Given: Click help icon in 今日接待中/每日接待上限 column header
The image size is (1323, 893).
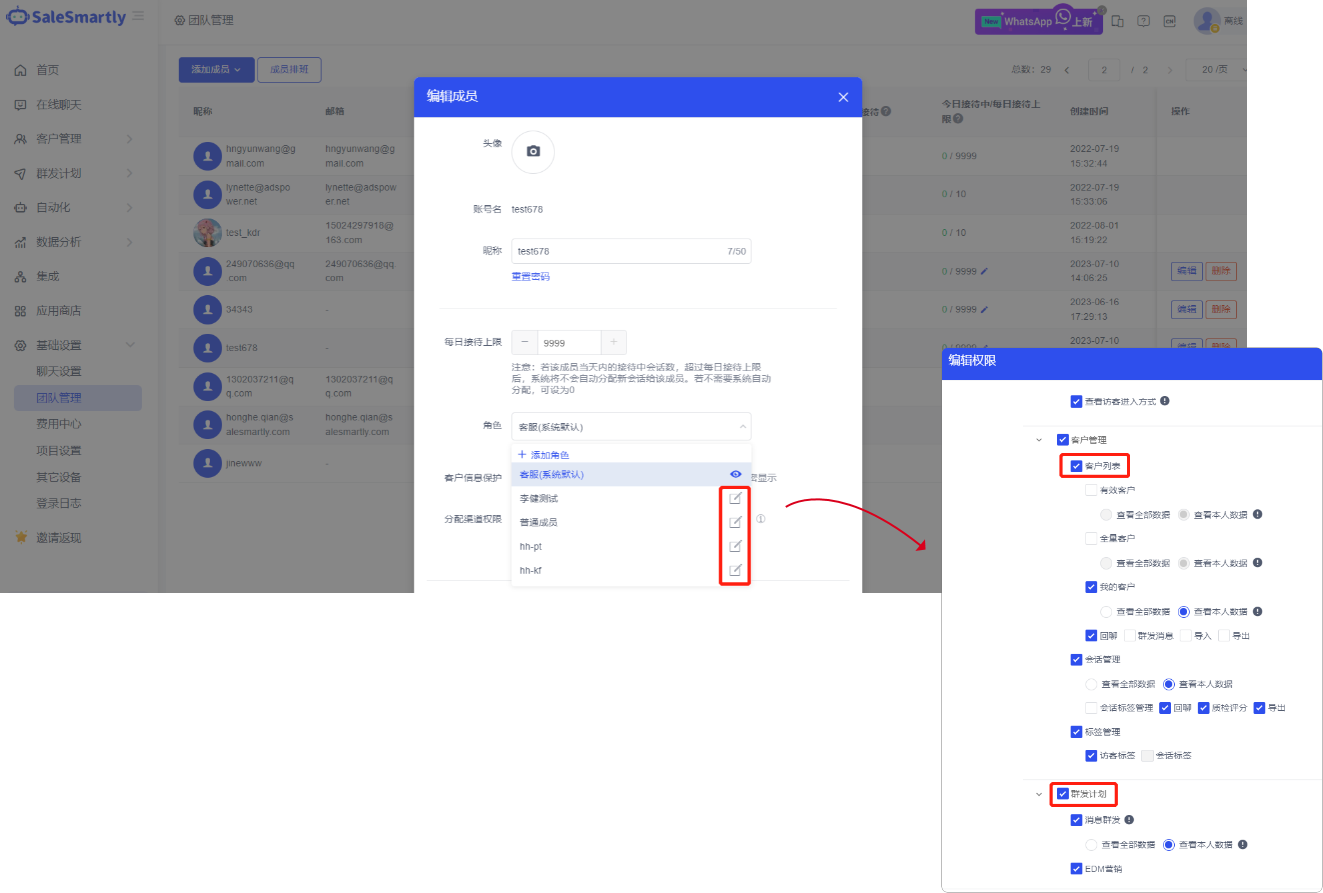Looking at the screenshot, I should 957,118.
